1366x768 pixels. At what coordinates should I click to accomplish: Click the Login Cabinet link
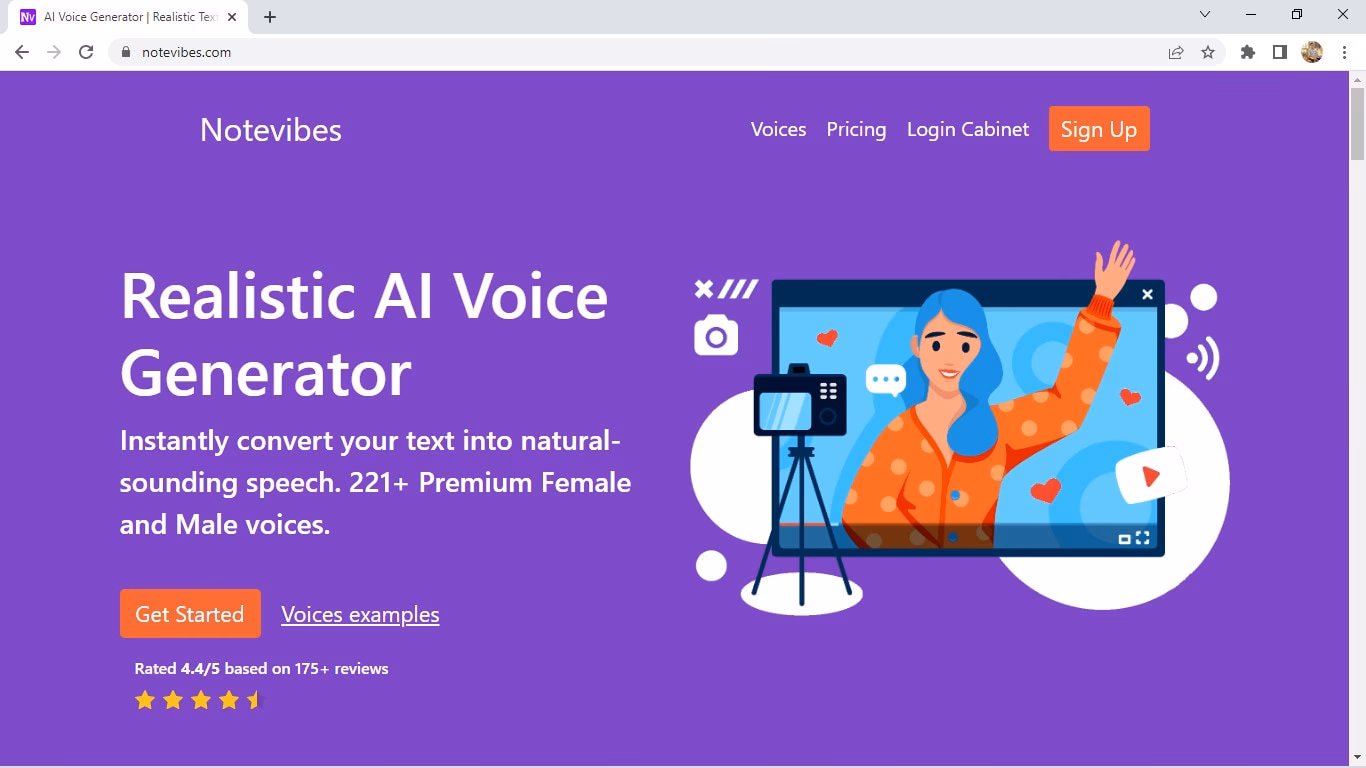[x=967, y=129]
